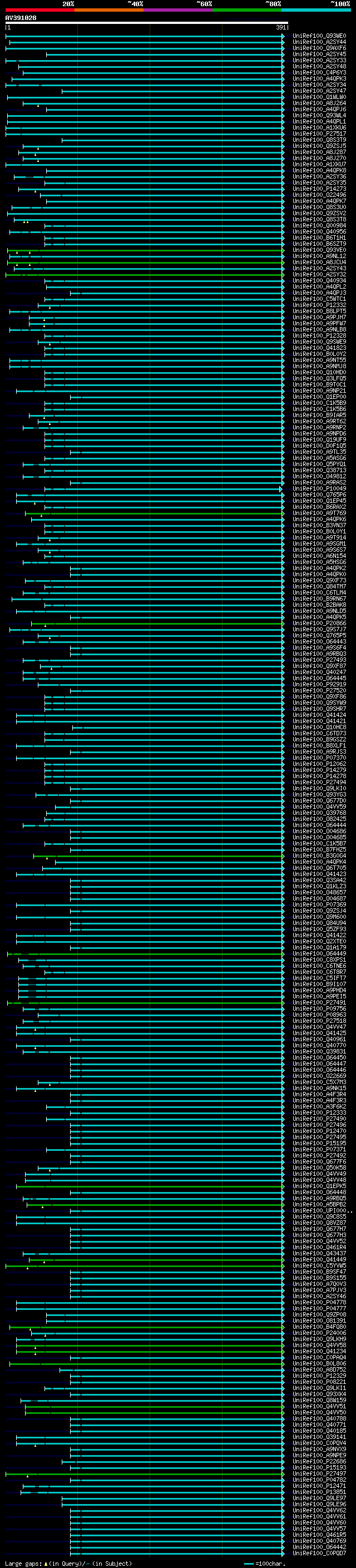Select hit label UniRef100_Q39141
This screenshot has width=356, height=1568.
(x=319, y=1437)
